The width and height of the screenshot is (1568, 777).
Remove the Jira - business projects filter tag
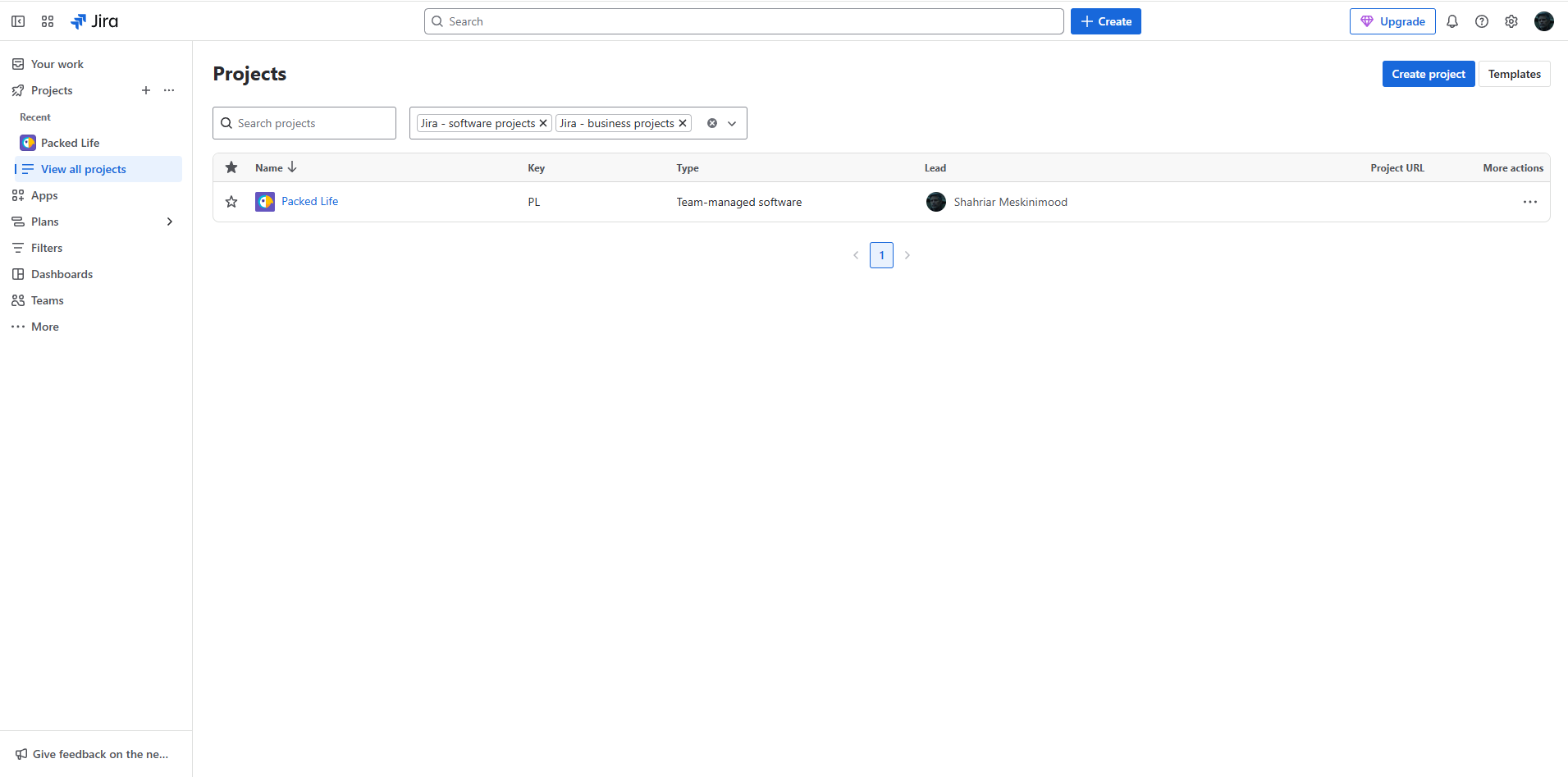click(683, 123)
